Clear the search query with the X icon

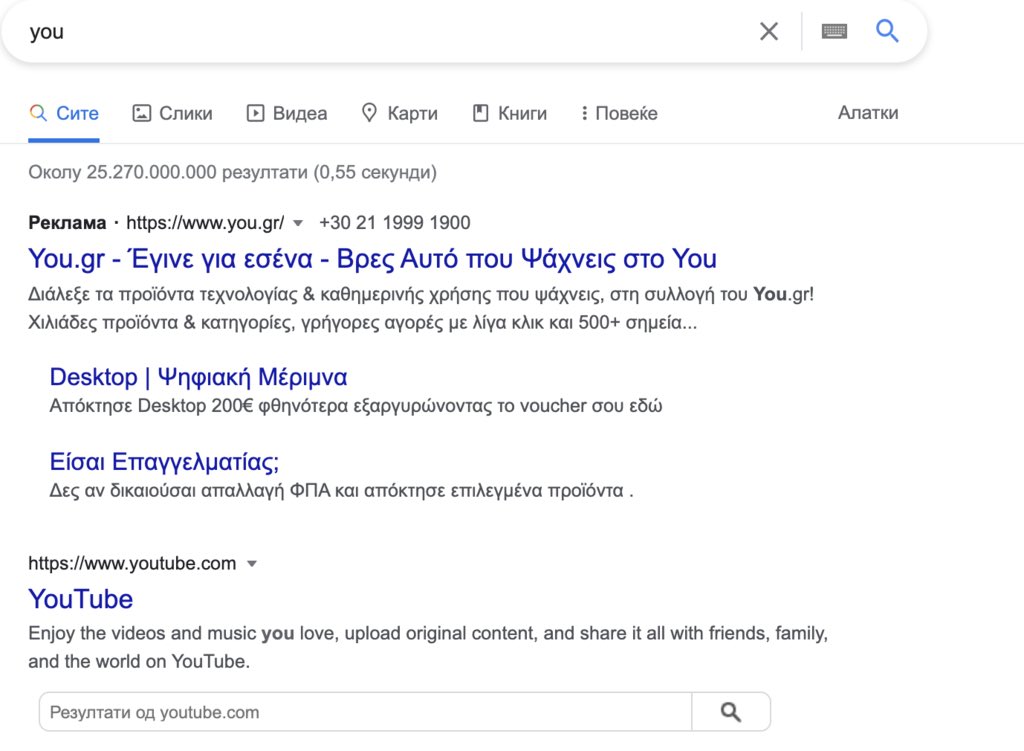769,31
